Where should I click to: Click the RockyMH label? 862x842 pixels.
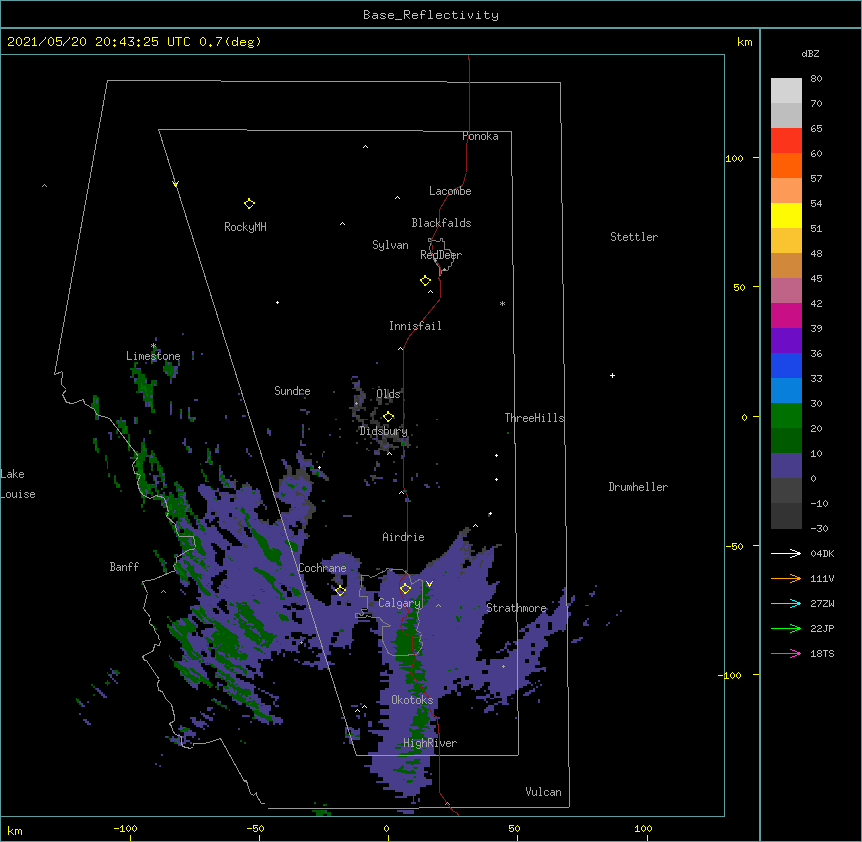click(x=245, y=227)
